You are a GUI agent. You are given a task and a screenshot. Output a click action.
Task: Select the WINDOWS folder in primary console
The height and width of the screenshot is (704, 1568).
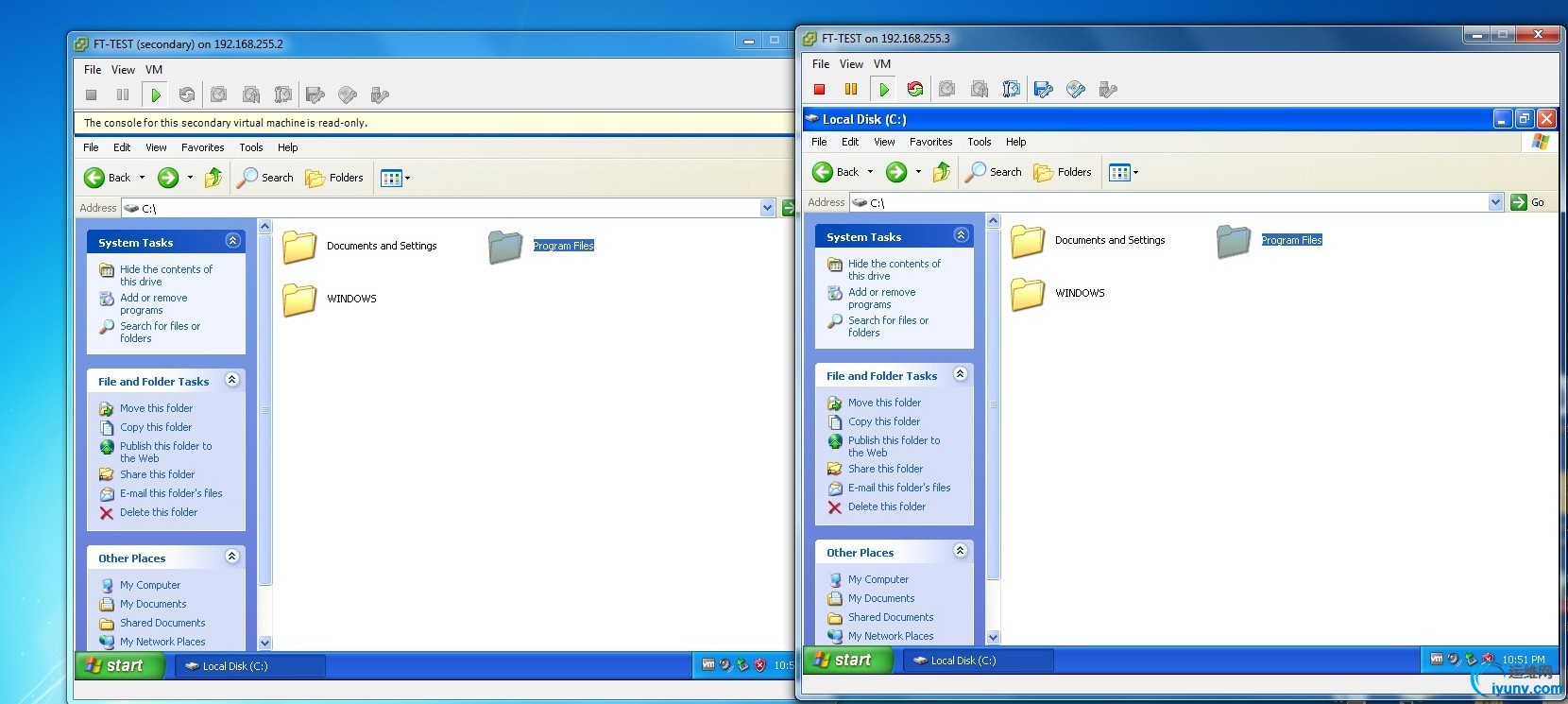1057,294
